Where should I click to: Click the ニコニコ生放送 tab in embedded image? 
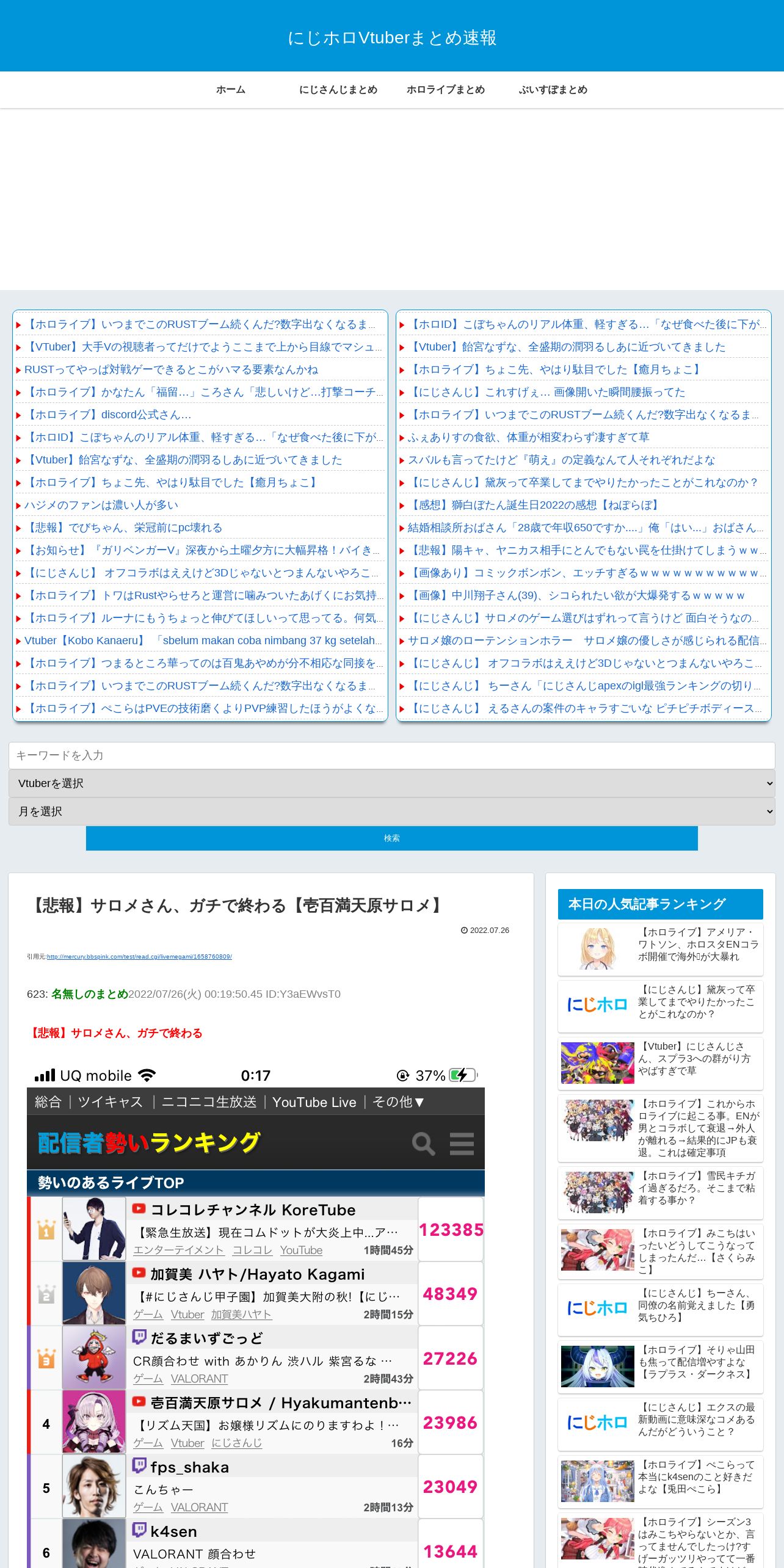209,1102
